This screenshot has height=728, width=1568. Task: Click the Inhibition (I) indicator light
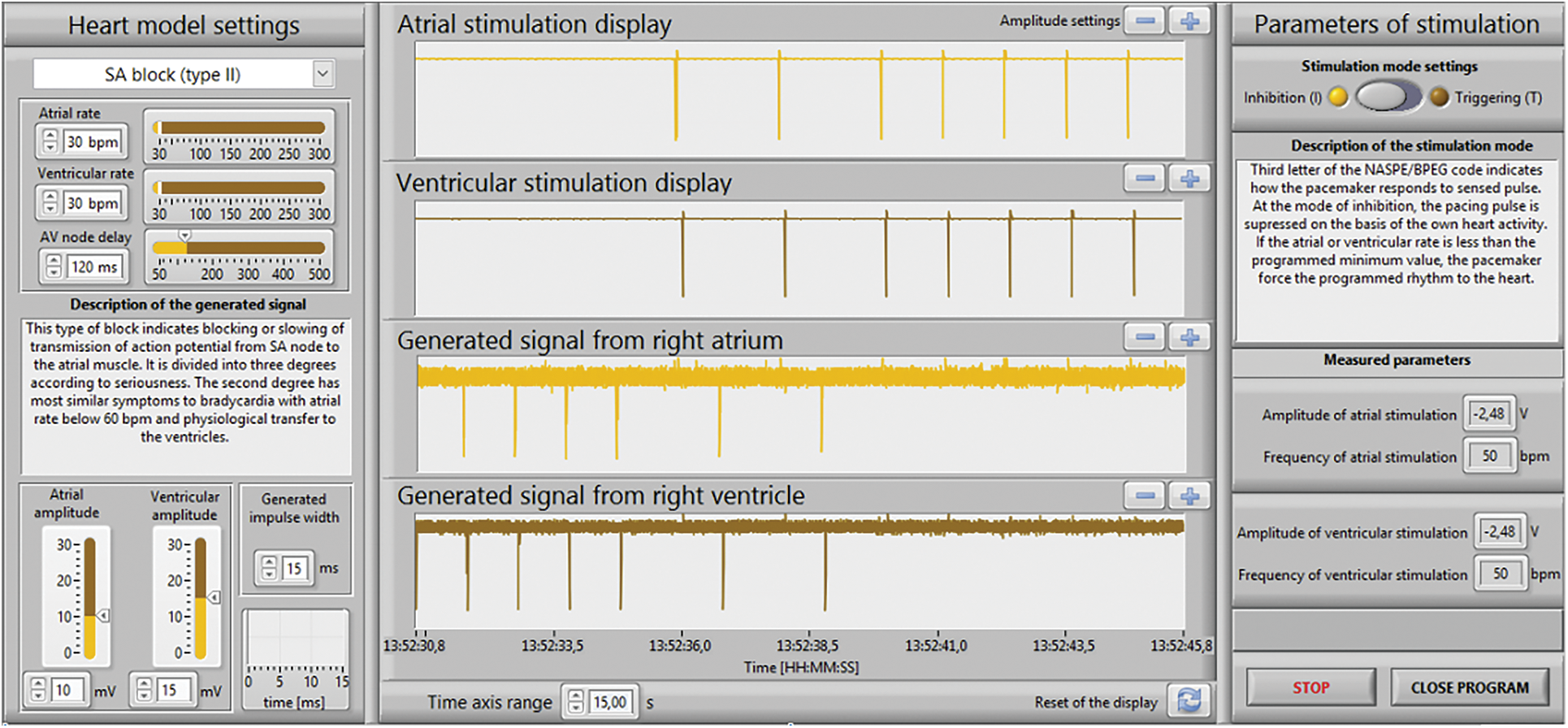1337,97
